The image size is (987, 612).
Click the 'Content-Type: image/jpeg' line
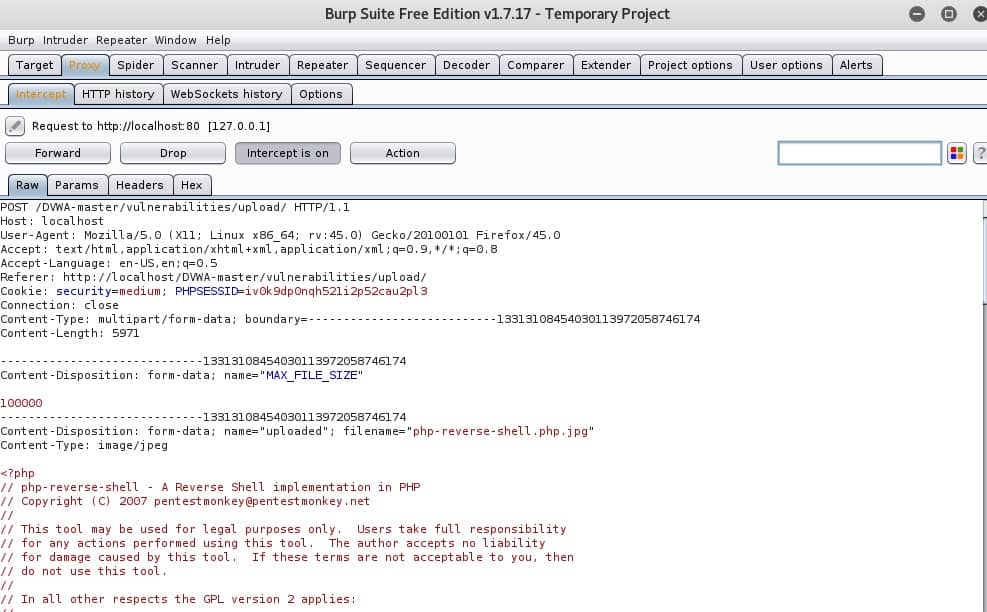[x=84, y=445]
